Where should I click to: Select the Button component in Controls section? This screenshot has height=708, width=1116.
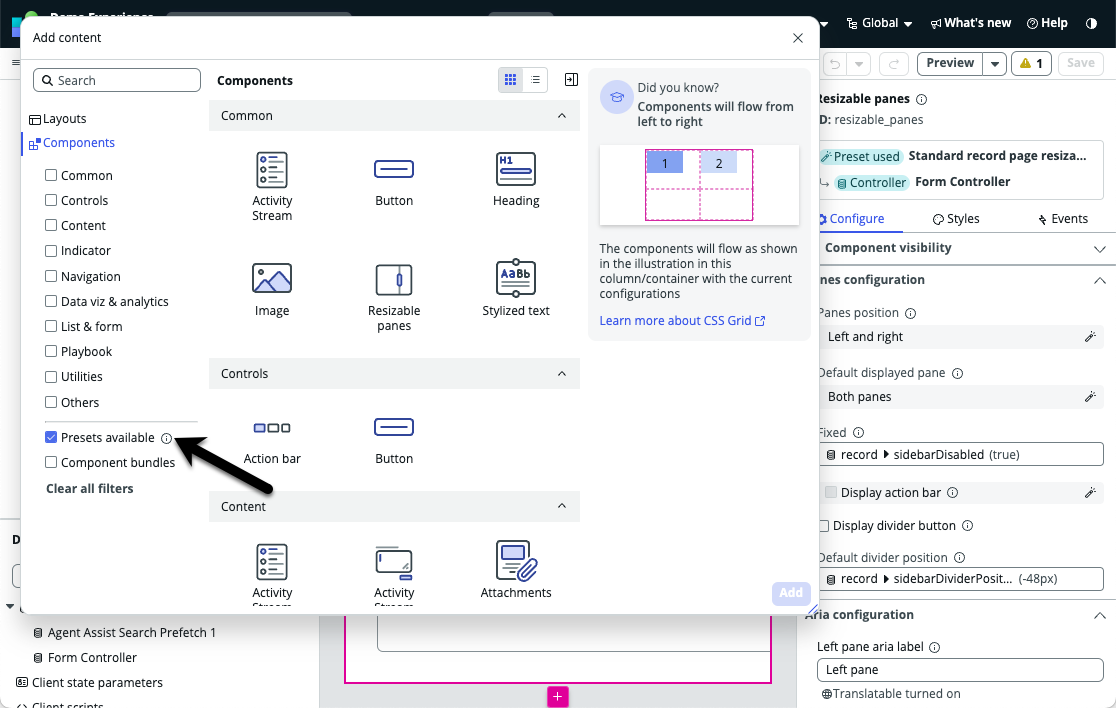[x=394, y=438]
